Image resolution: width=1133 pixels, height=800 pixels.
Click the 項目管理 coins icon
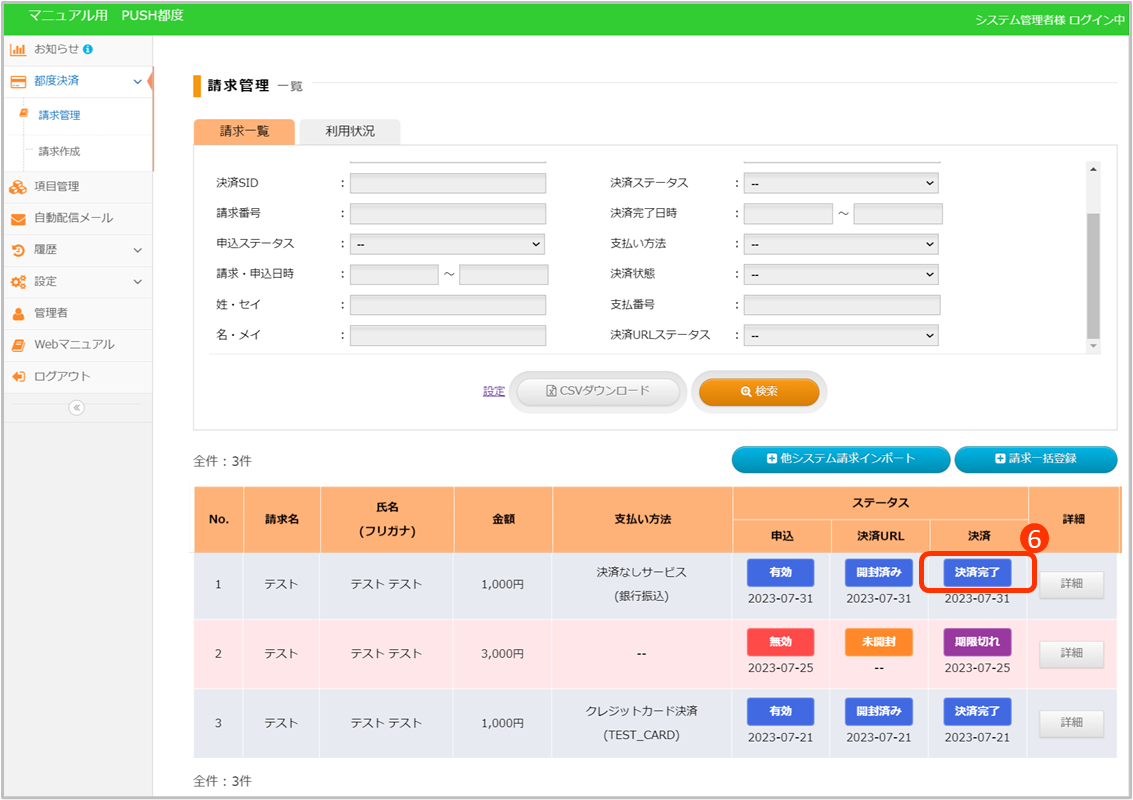[18, 186]
